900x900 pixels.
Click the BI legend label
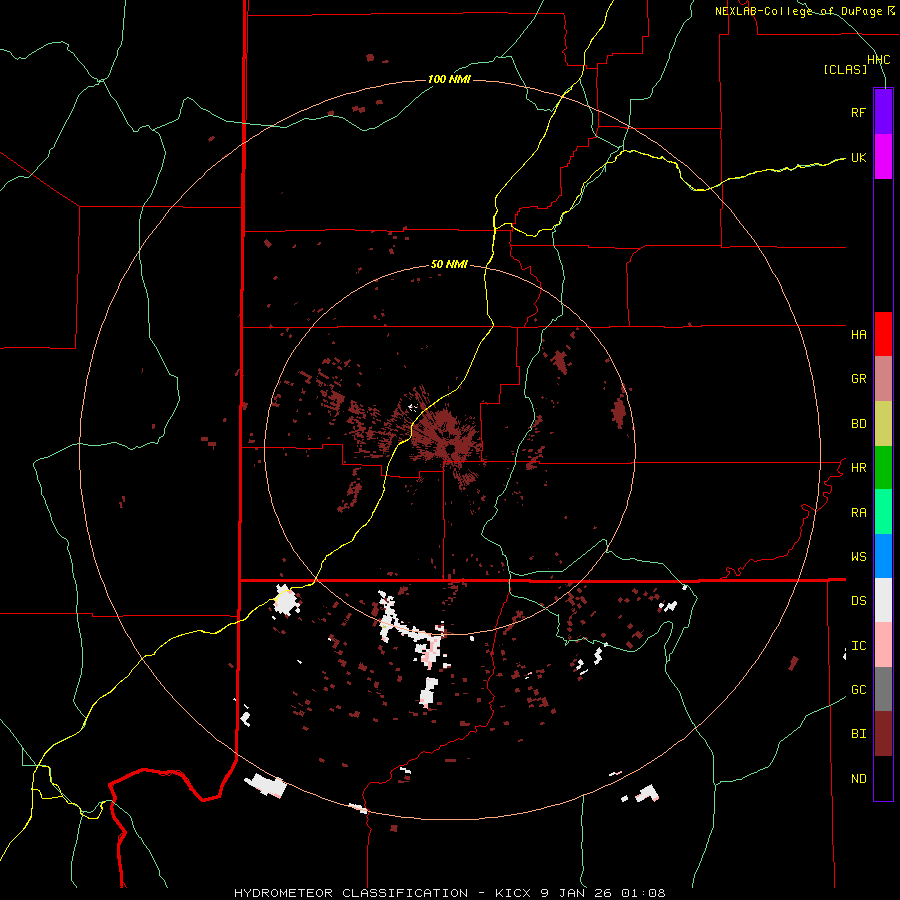tap(859, 734)
